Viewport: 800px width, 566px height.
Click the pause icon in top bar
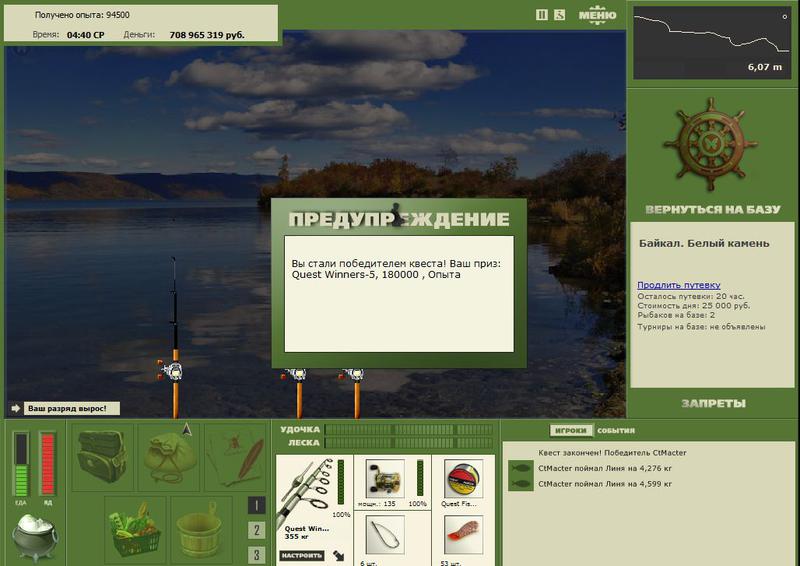coord(541,15)
